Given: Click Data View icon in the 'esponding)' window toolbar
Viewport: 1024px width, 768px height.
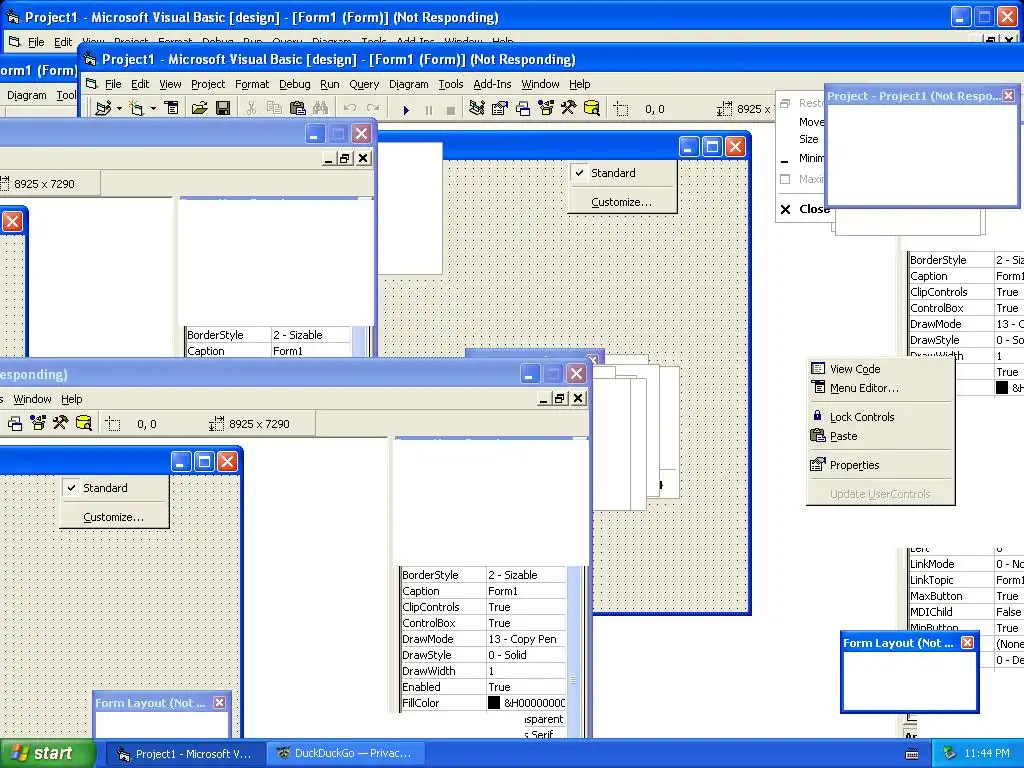Looking at the screenshot, I should (84, 423).
